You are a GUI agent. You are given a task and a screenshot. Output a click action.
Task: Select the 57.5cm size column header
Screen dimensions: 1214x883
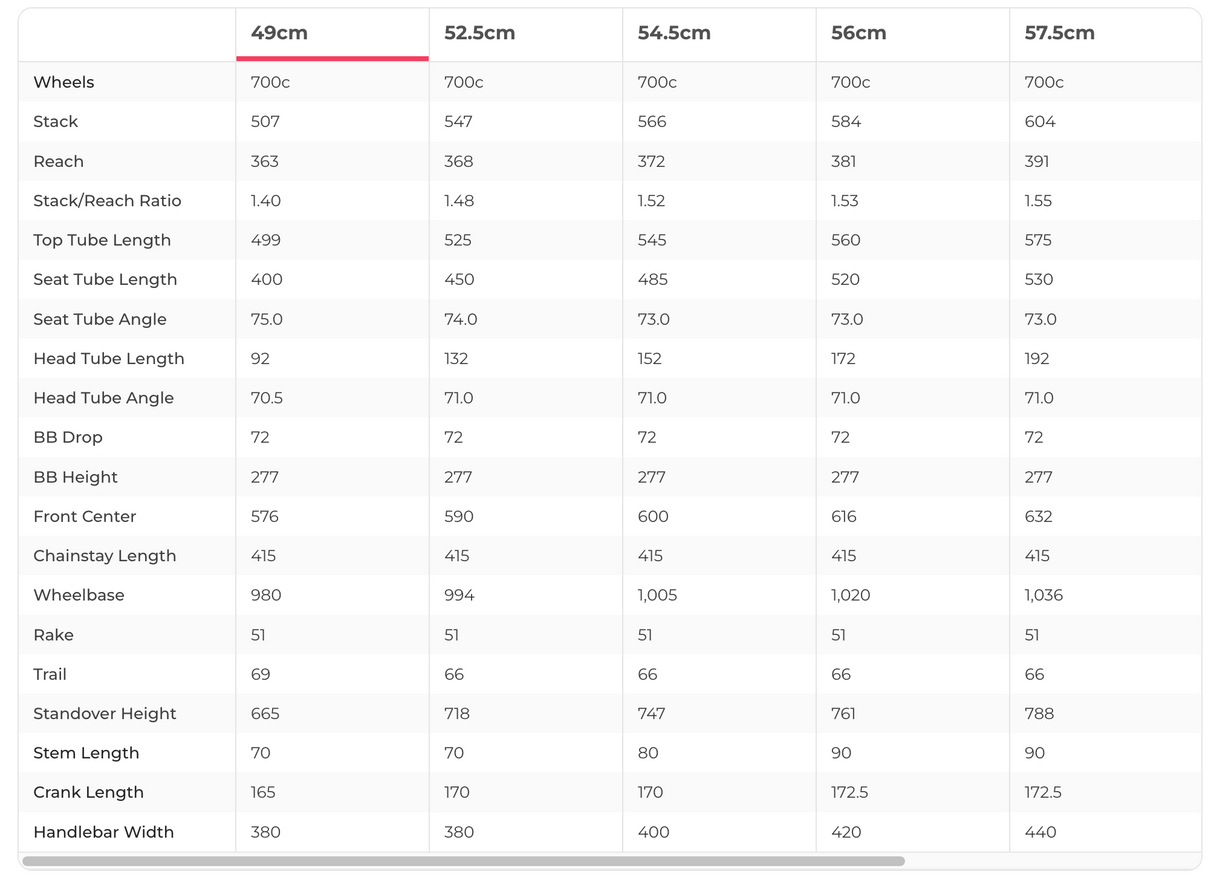tap(1059, 33)
